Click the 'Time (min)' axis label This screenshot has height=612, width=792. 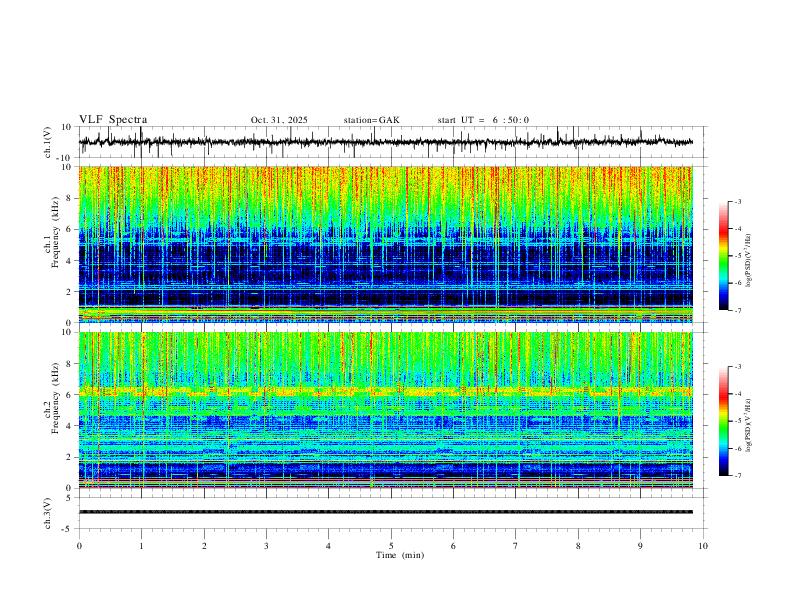click(x=400, y=555)
